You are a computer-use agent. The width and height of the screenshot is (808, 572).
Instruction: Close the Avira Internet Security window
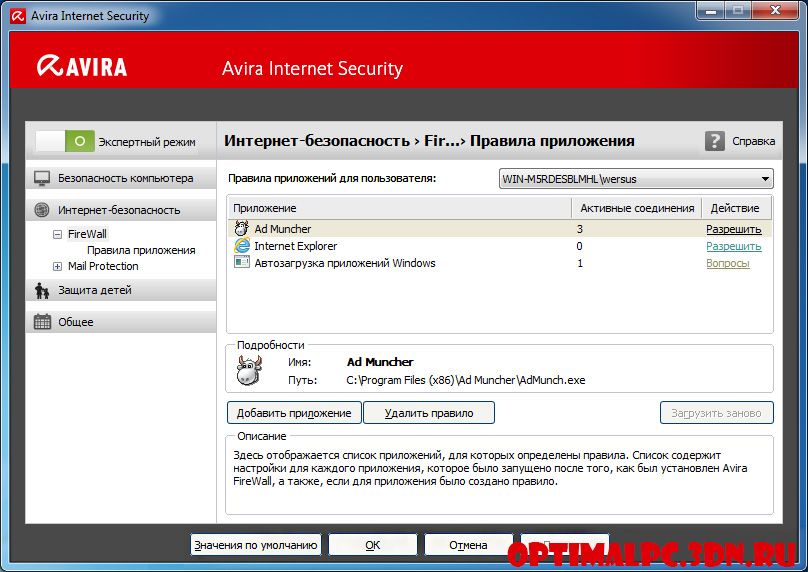(776, 10)
